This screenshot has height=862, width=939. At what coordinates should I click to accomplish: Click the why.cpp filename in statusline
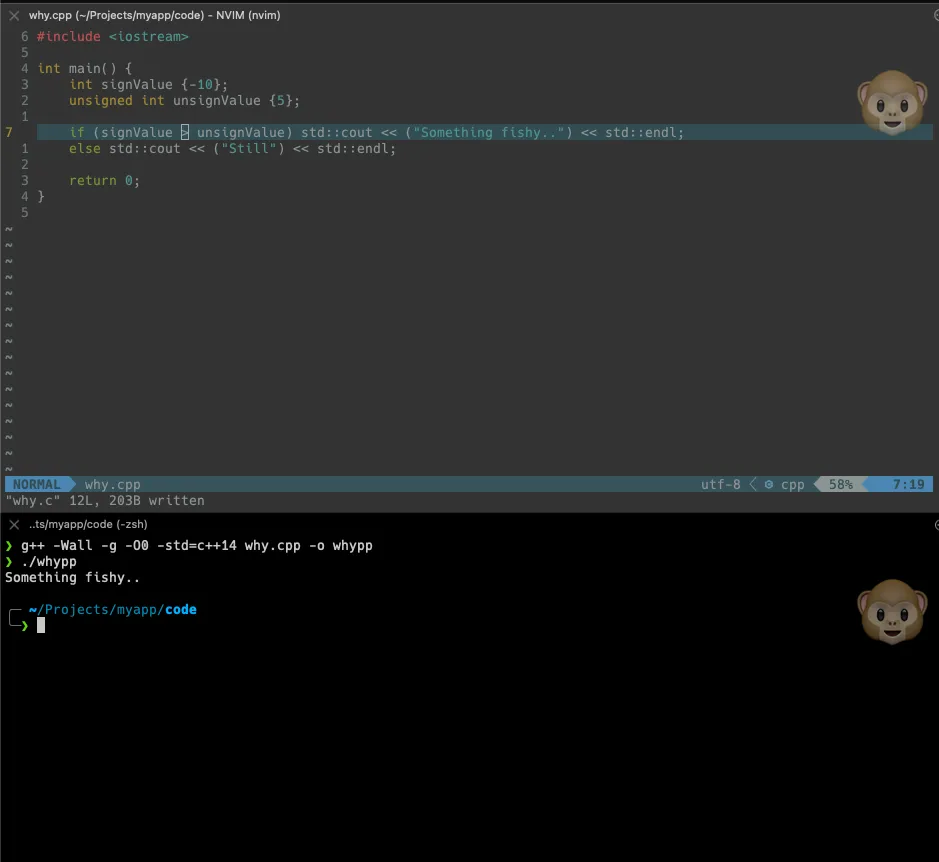click(112, 484)
